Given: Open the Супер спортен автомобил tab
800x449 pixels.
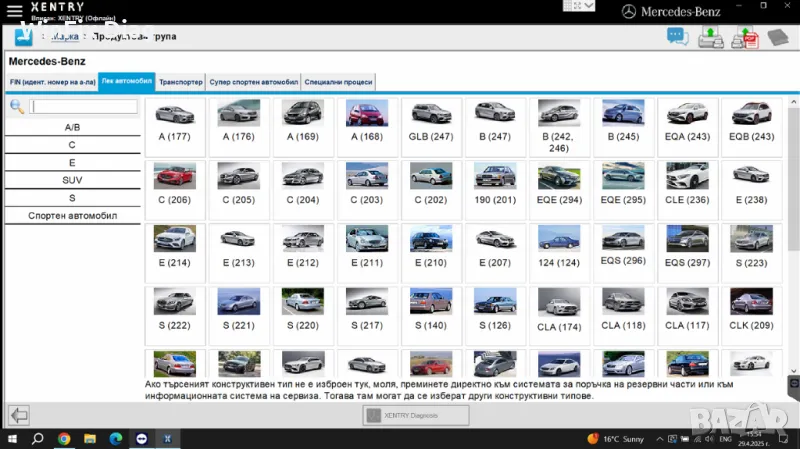Looking at the screenshot, I should coord(253,82).
